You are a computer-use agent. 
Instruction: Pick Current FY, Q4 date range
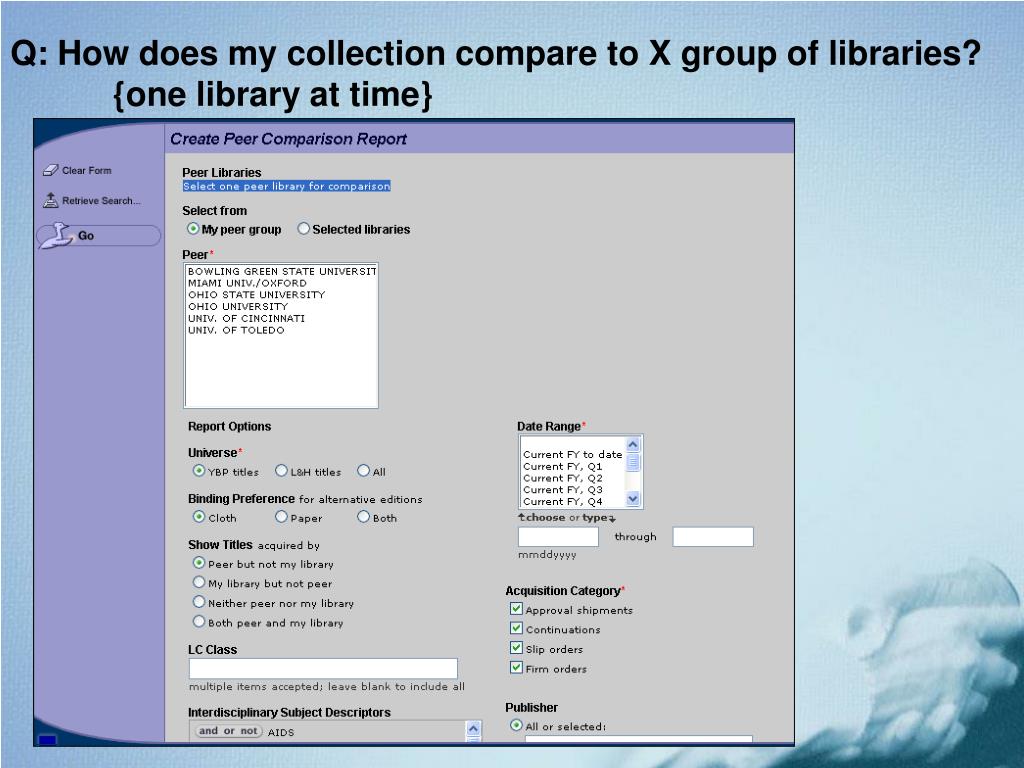[573, 502]
